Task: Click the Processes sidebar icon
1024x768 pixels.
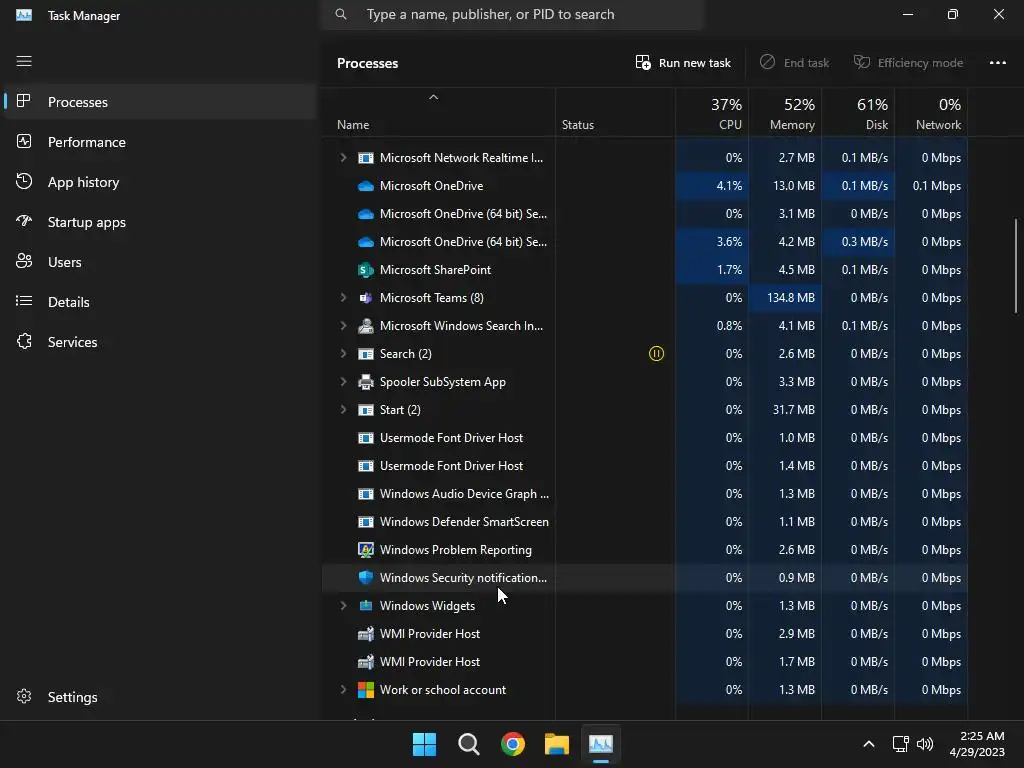Action: (24, 101)
